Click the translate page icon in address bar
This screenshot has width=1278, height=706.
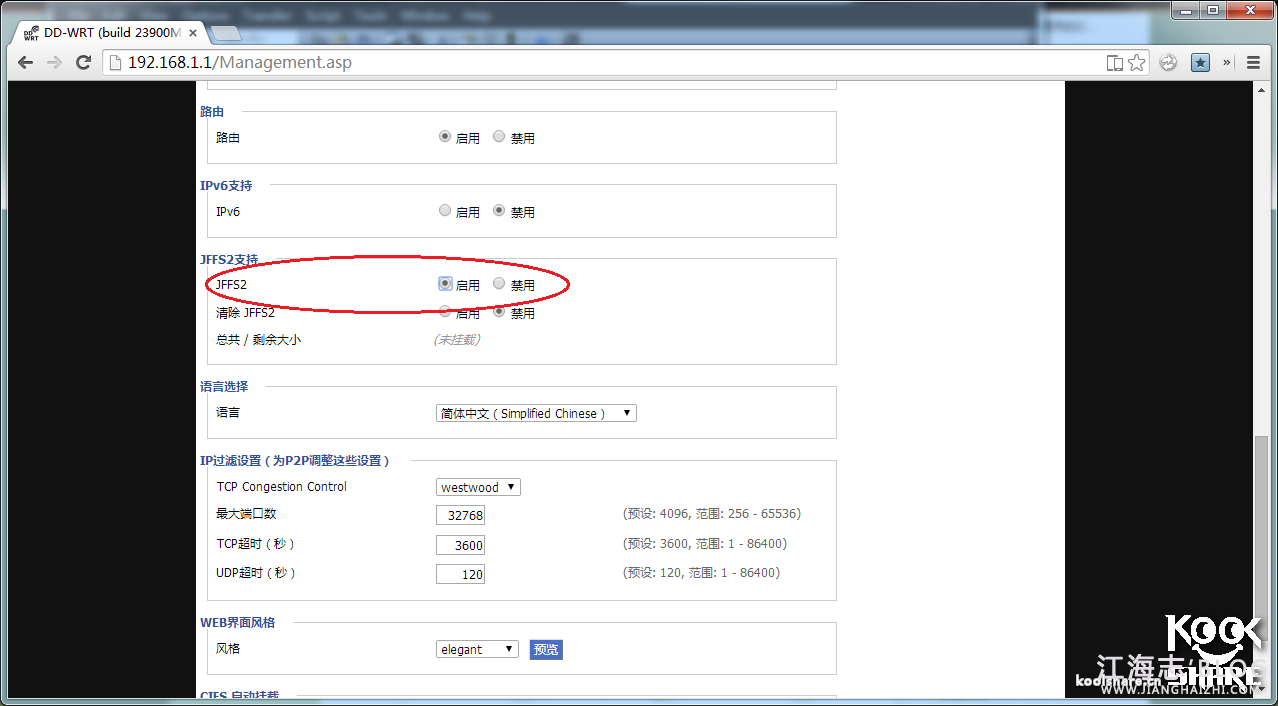coord(1114,63)
